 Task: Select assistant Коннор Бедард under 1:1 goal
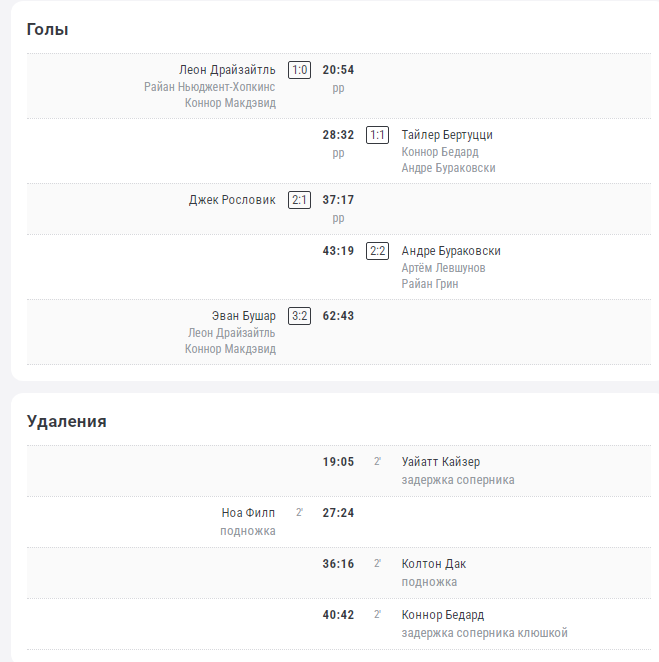440,152
